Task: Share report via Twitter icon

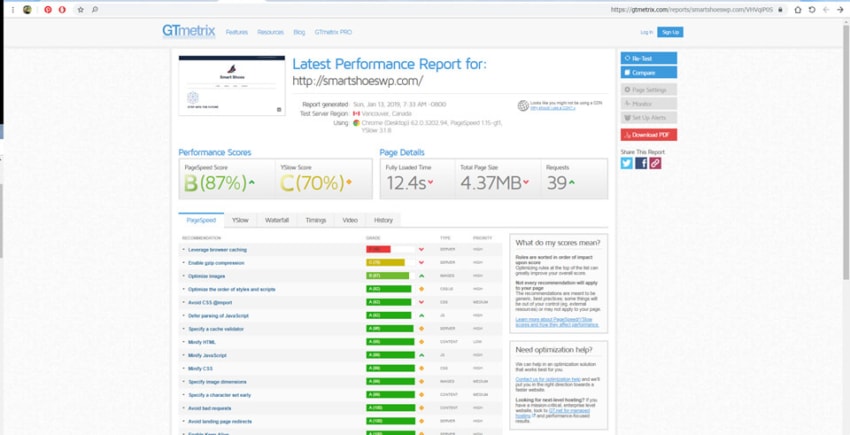Action: (x=627, y=163)
